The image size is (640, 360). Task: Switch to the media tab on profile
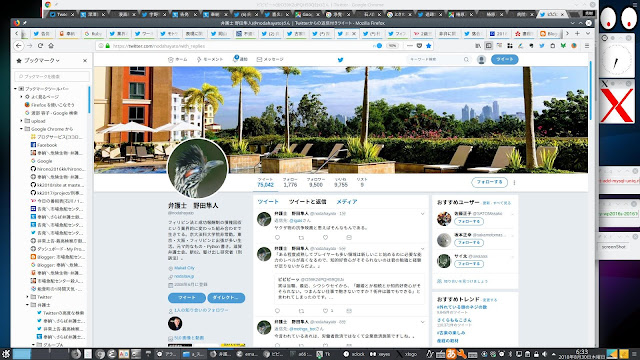coord(347,202)
